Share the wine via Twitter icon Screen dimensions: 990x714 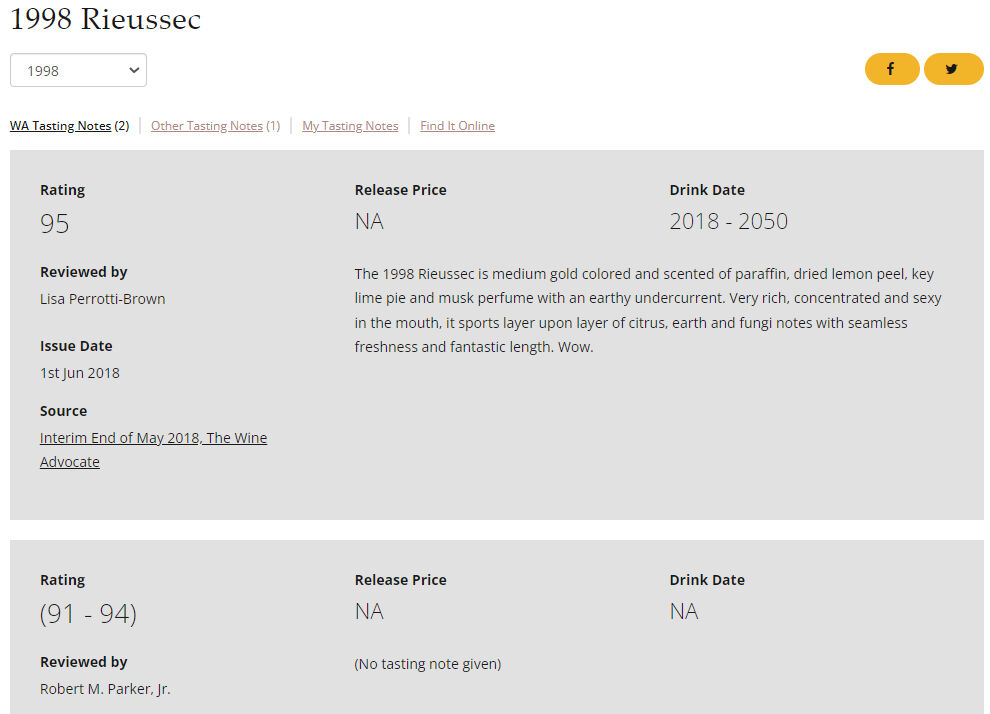(953, 69)
